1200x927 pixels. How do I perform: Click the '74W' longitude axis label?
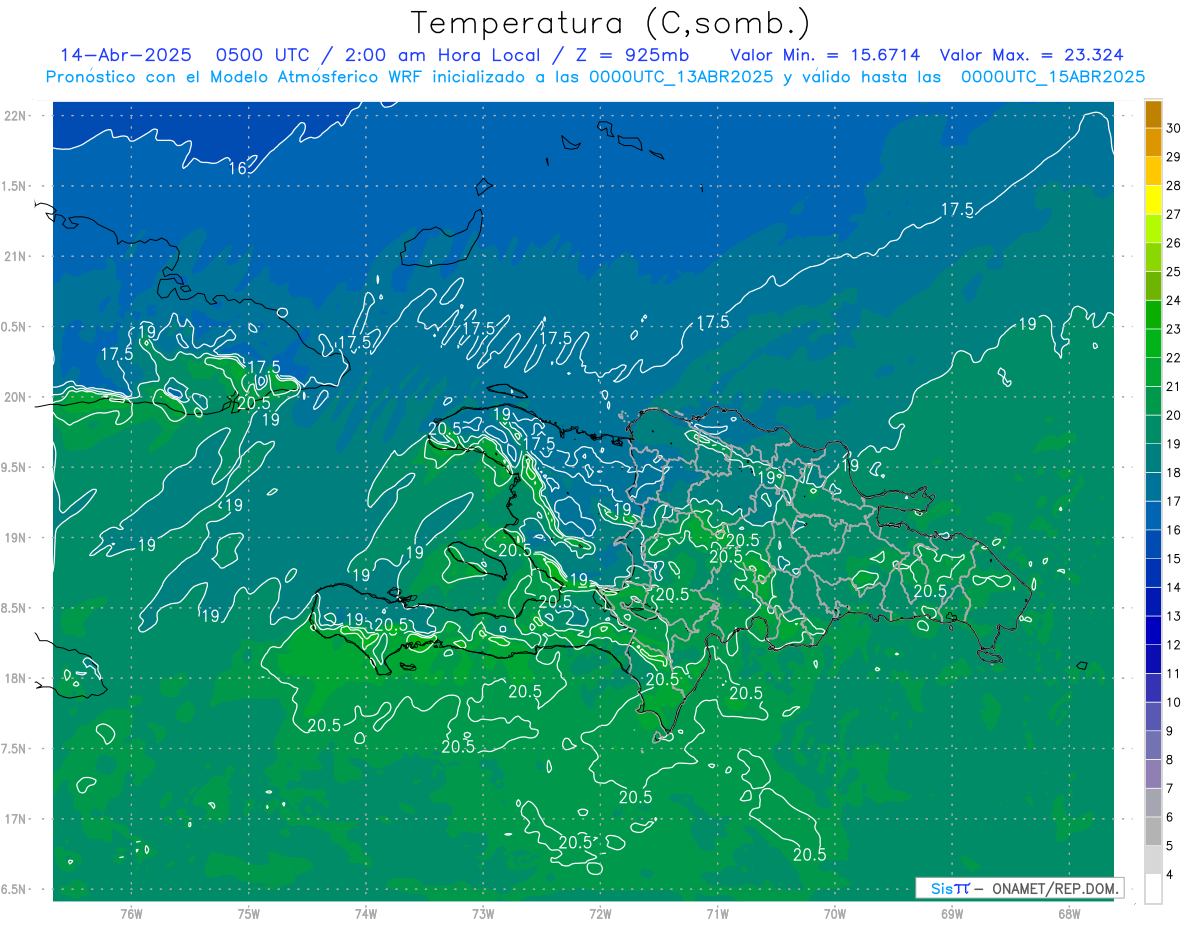click(x=365, y=913)
